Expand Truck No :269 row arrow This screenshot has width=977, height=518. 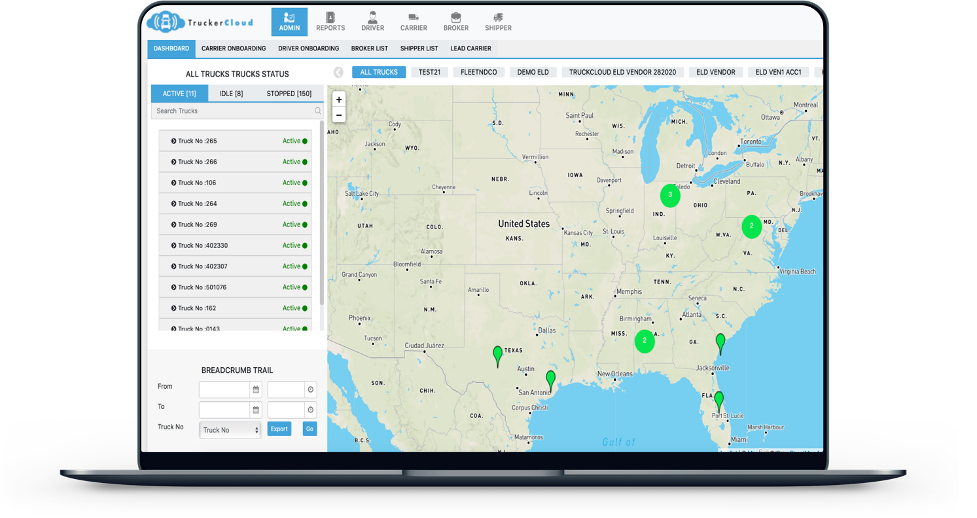173,224
